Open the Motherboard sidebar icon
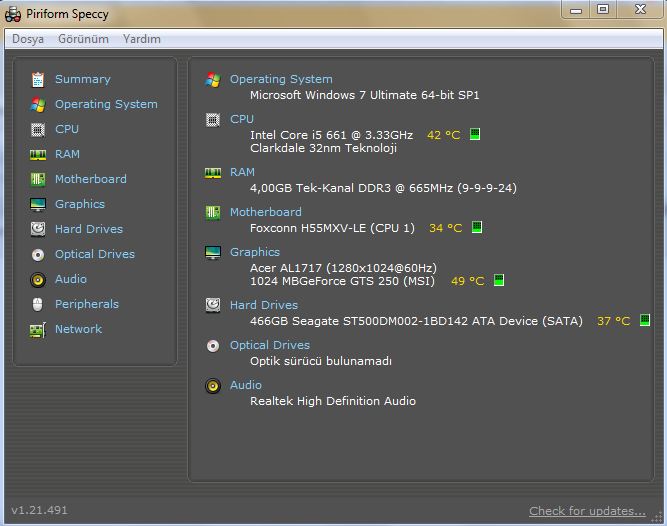Image resolution: width=667 pixels, height=526 pixels. click(38, 179)
